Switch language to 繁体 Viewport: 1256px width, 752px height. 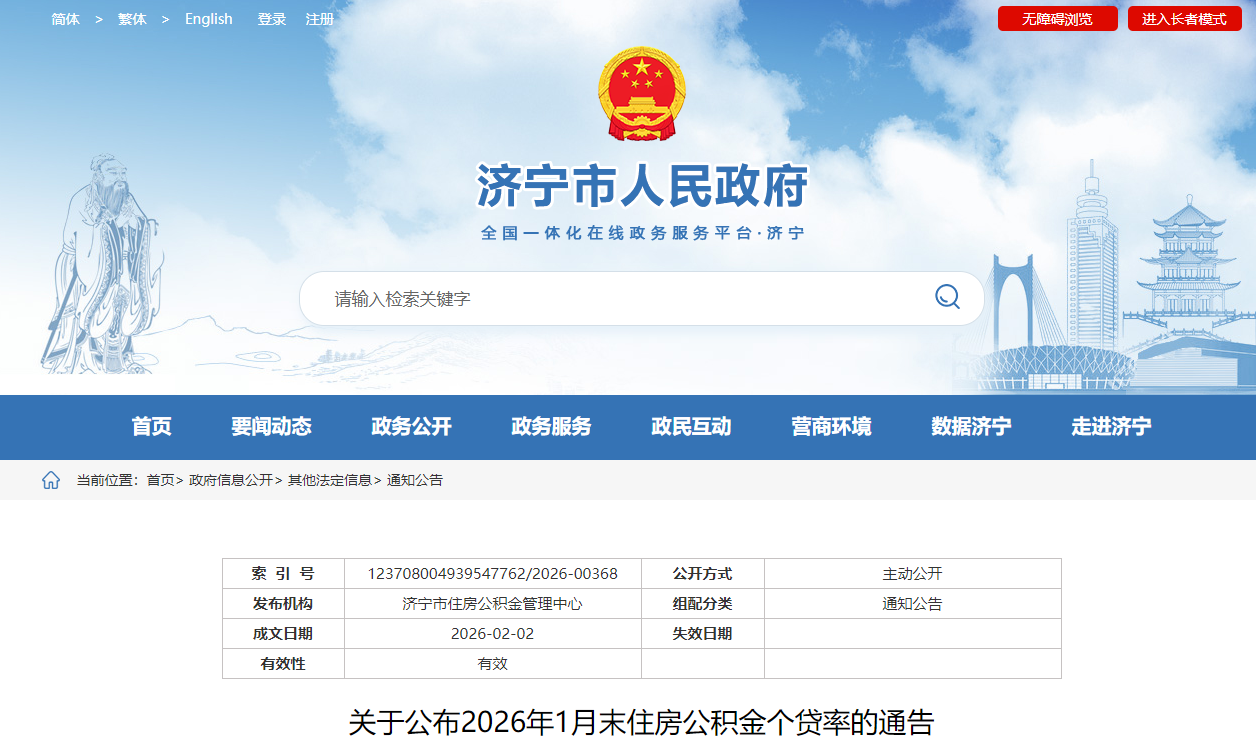click(x=132, y=19)
